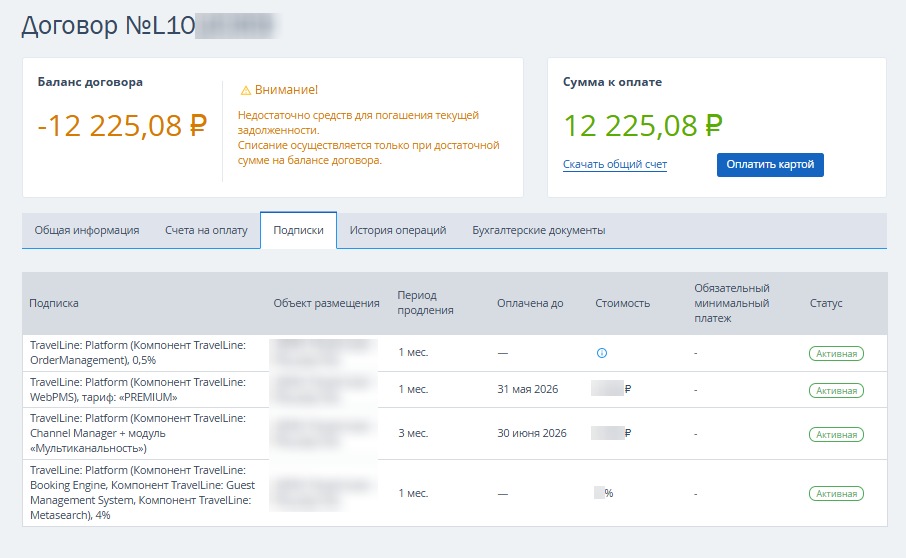Open the Общая информация tab

click(87, 230)
